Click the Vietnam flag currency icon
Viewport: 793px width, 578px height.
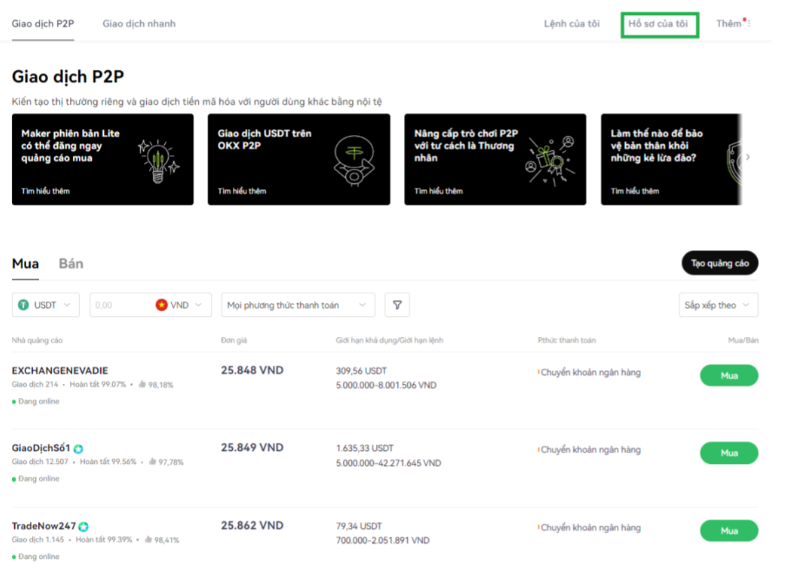click(161, 305)
